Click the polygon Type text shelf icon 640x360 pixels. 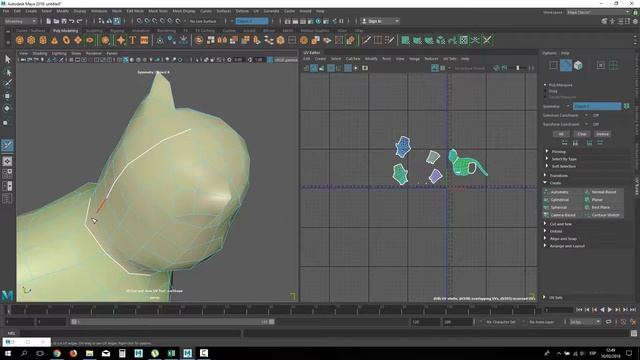133,40
